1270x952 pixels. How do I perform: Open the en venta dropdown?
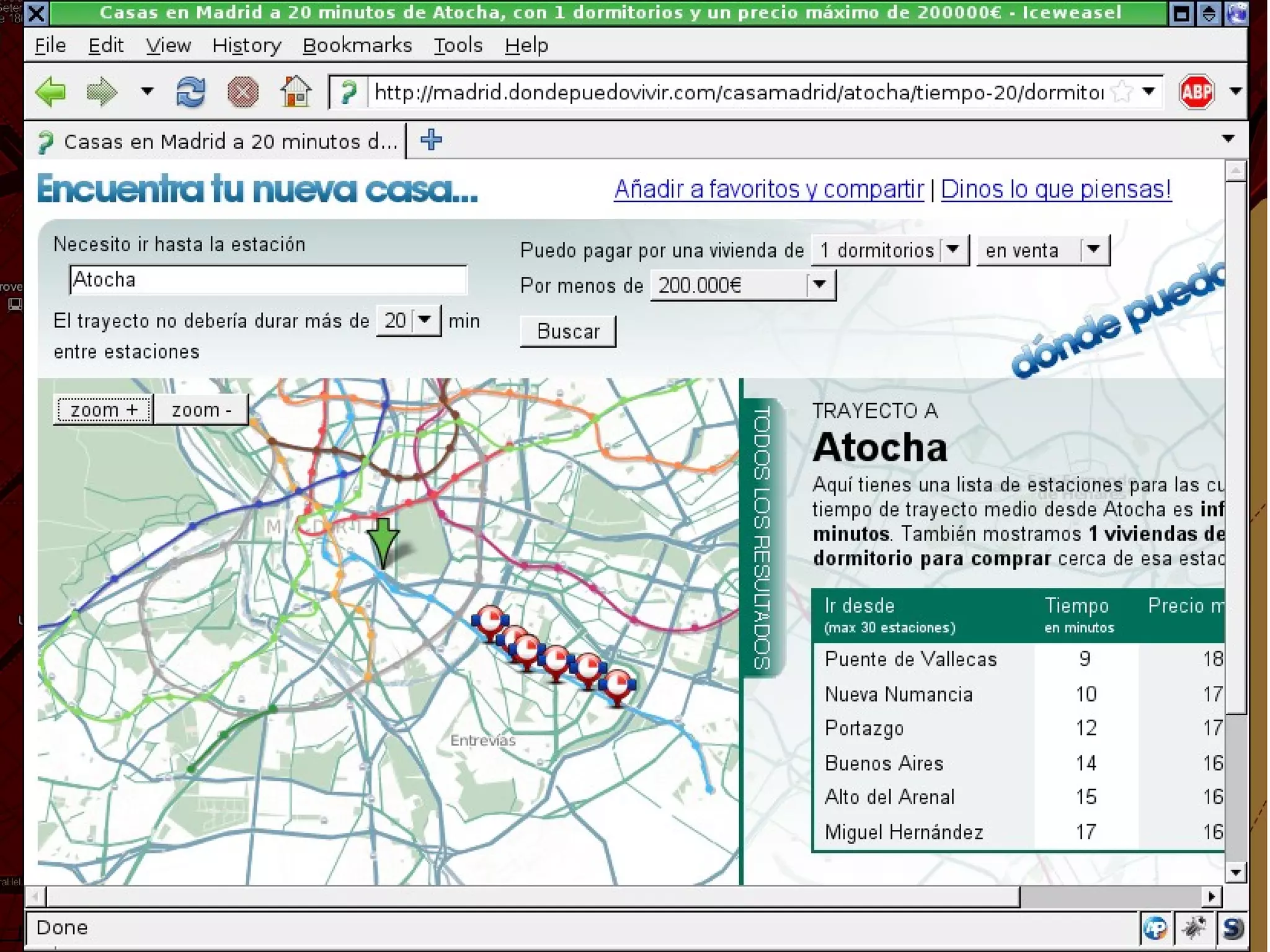[1093, 250]
